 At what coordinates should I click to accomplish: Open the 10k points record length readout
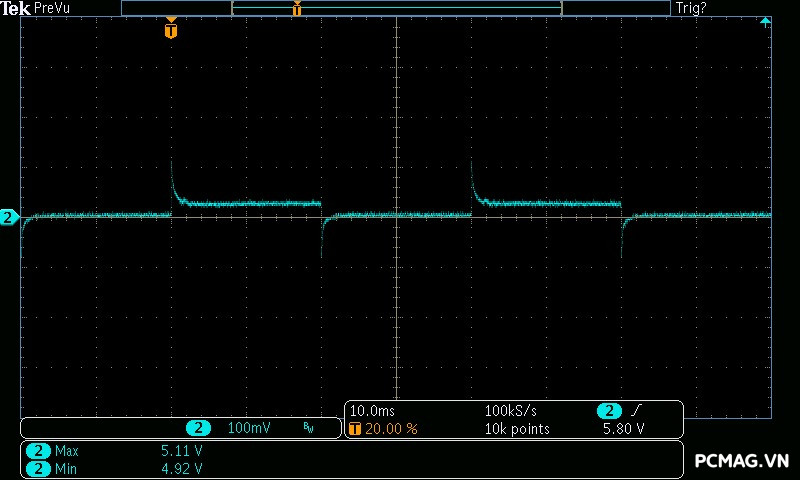[x=517, y=428]
